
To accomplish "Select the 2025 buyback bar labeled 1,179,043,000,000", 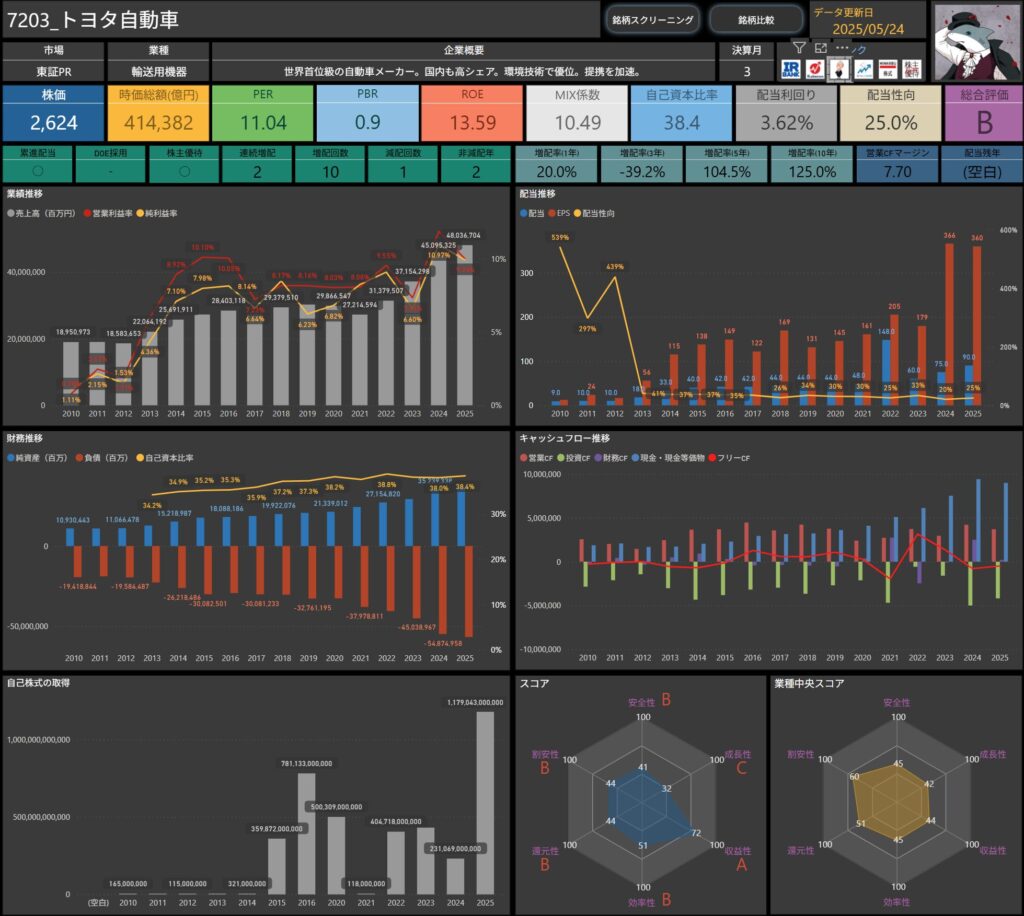I will click(485, 802).
